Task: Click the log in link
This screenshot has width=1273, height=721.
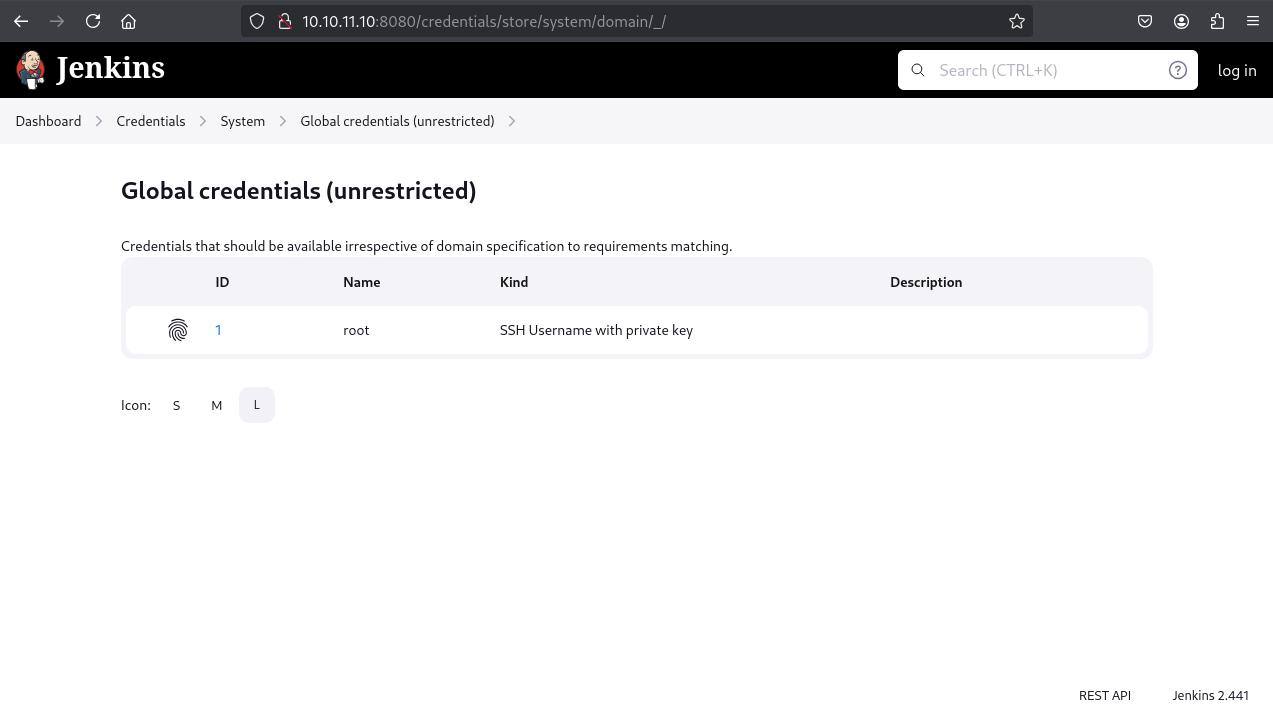Action: click(1236, 70)
